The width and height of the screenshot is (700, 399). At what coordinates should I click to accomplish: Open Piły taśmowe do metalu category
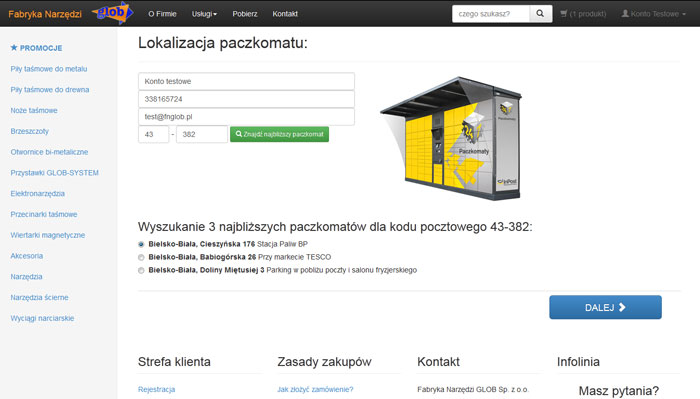[49, 69]
